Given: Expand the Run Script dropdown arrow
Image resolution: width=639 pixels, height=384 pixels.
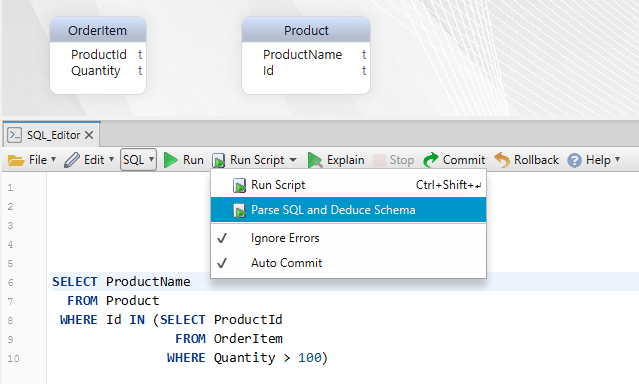Looking at the screenshot, I should 293,160.
